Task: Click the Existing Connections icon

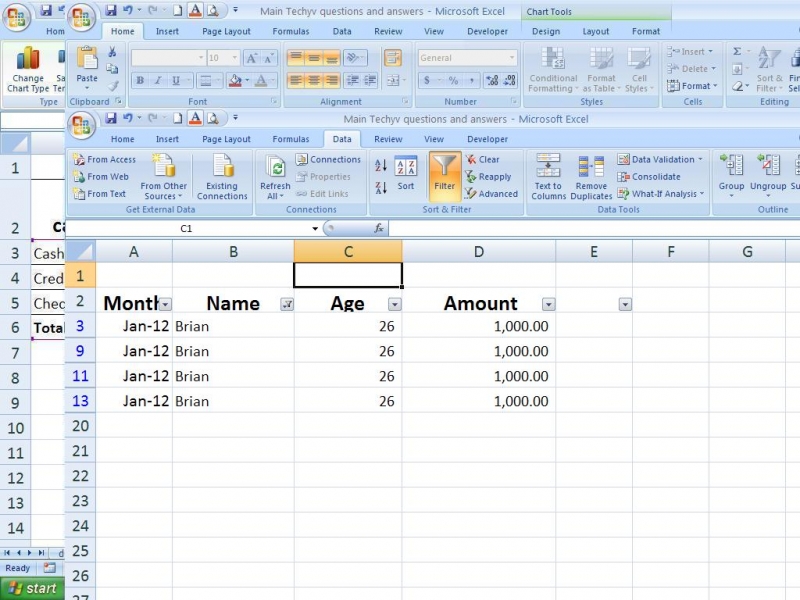Action: (x=222, y=177)
